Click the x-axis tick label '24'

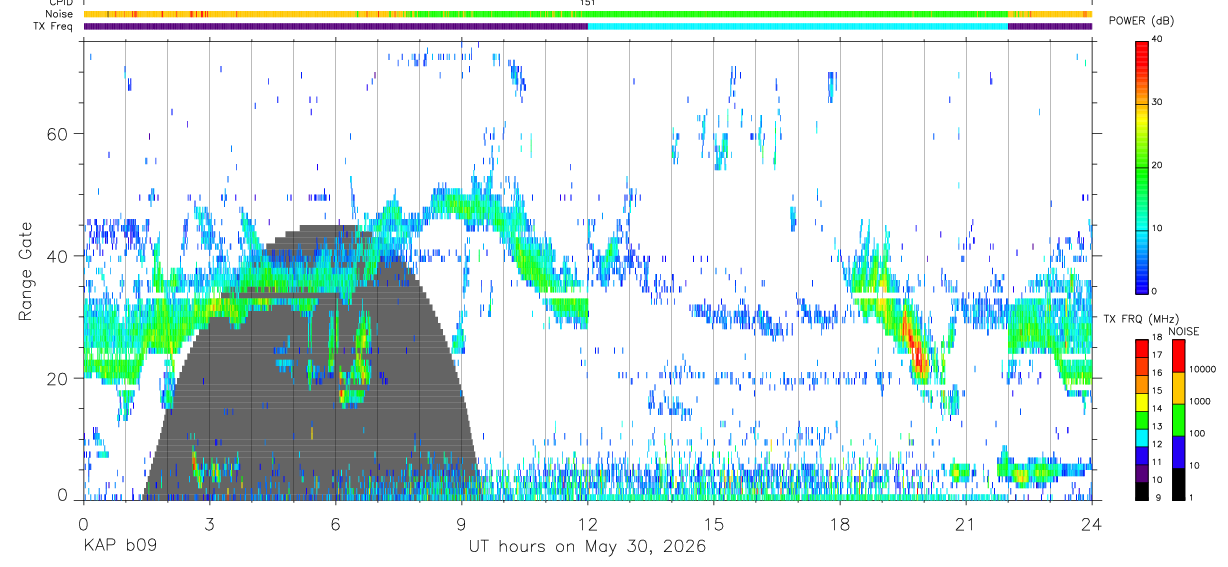[x=1091, y=525]
